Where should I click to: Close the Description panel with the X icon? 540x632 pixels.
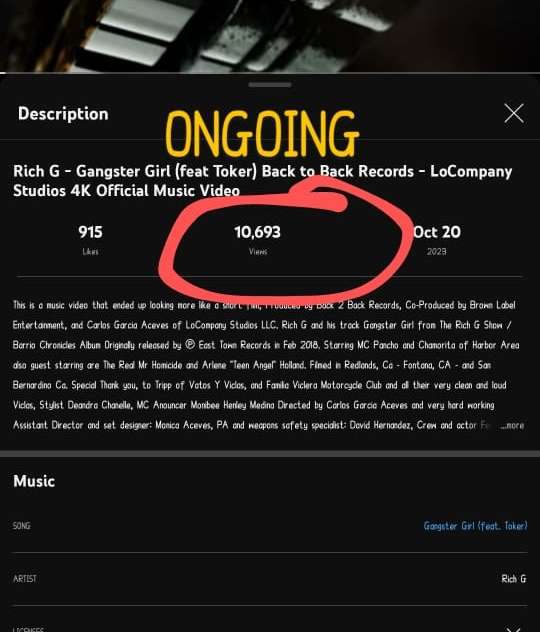tap(514, 113)
